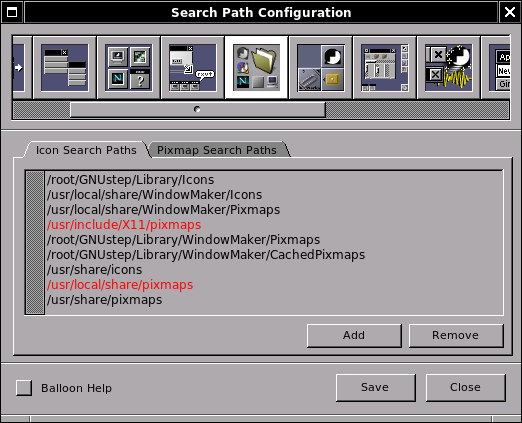Click the path list vertical scrollbar
522x423 pixels.
point(35,242)
